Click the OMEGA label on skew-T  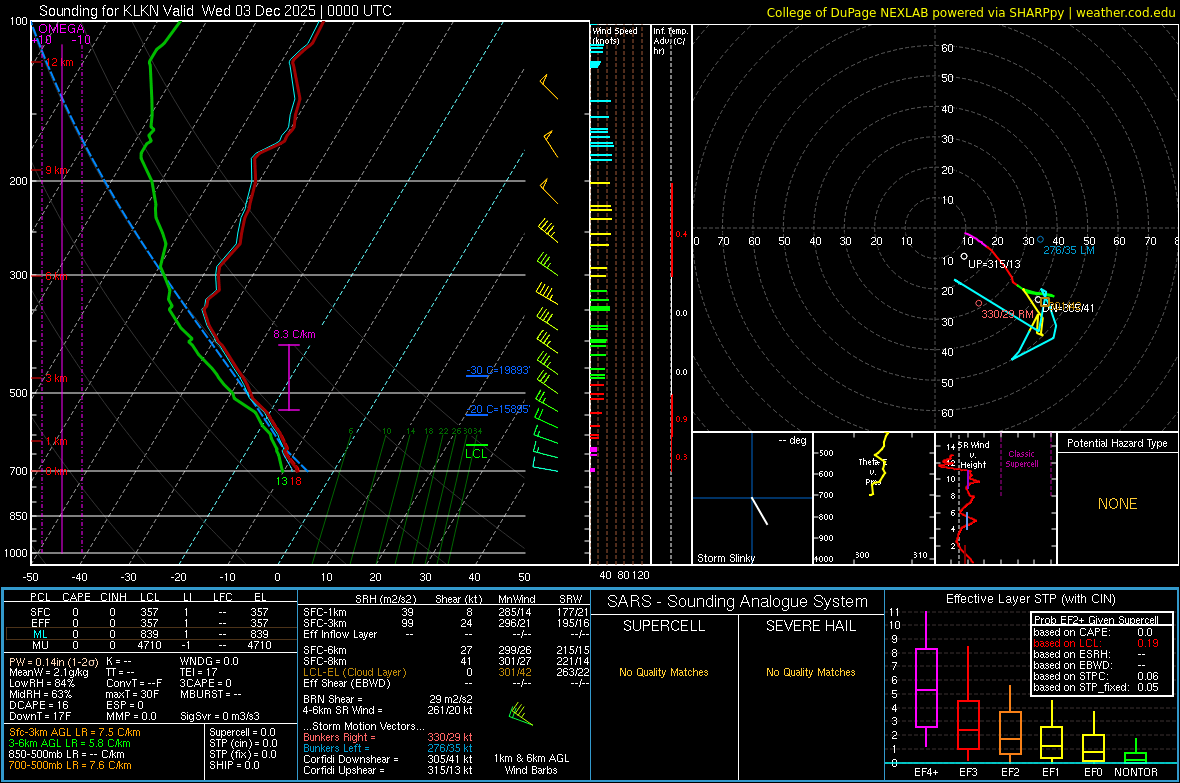click(61, 29)
